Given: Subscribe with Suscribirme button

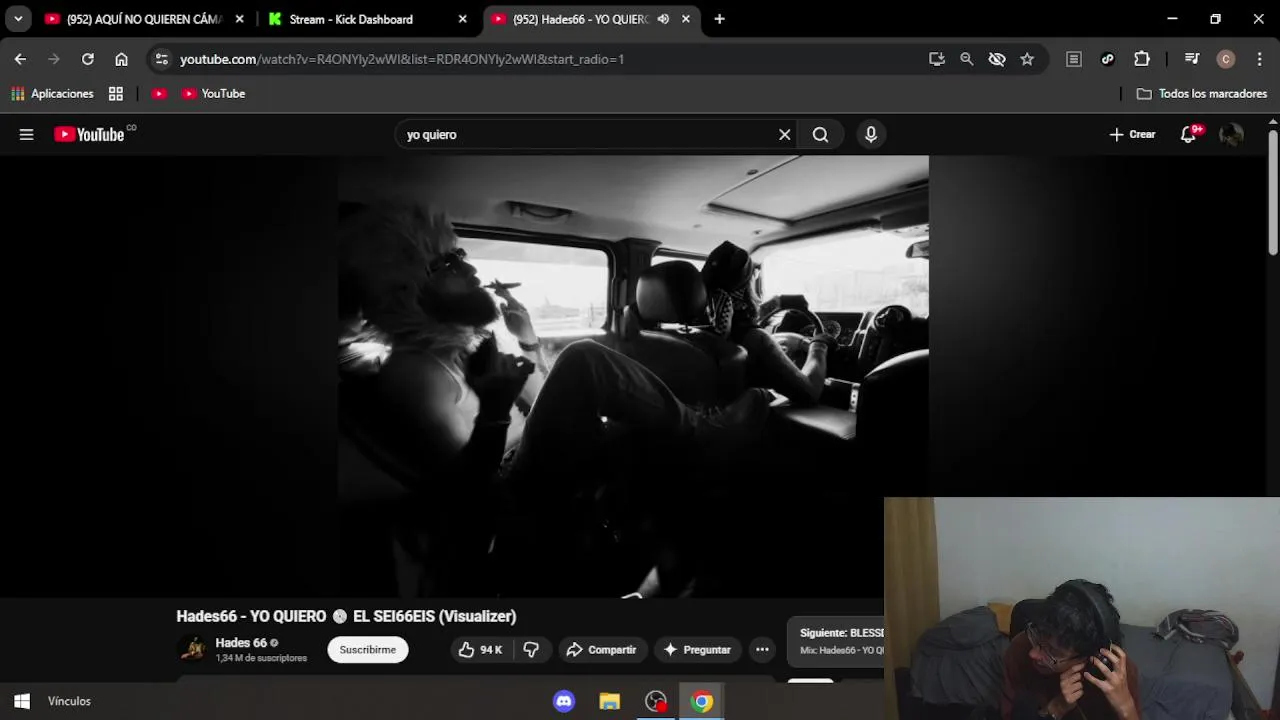Looking at the screenshot, I should pyautogui.click(x=368, y=649).
